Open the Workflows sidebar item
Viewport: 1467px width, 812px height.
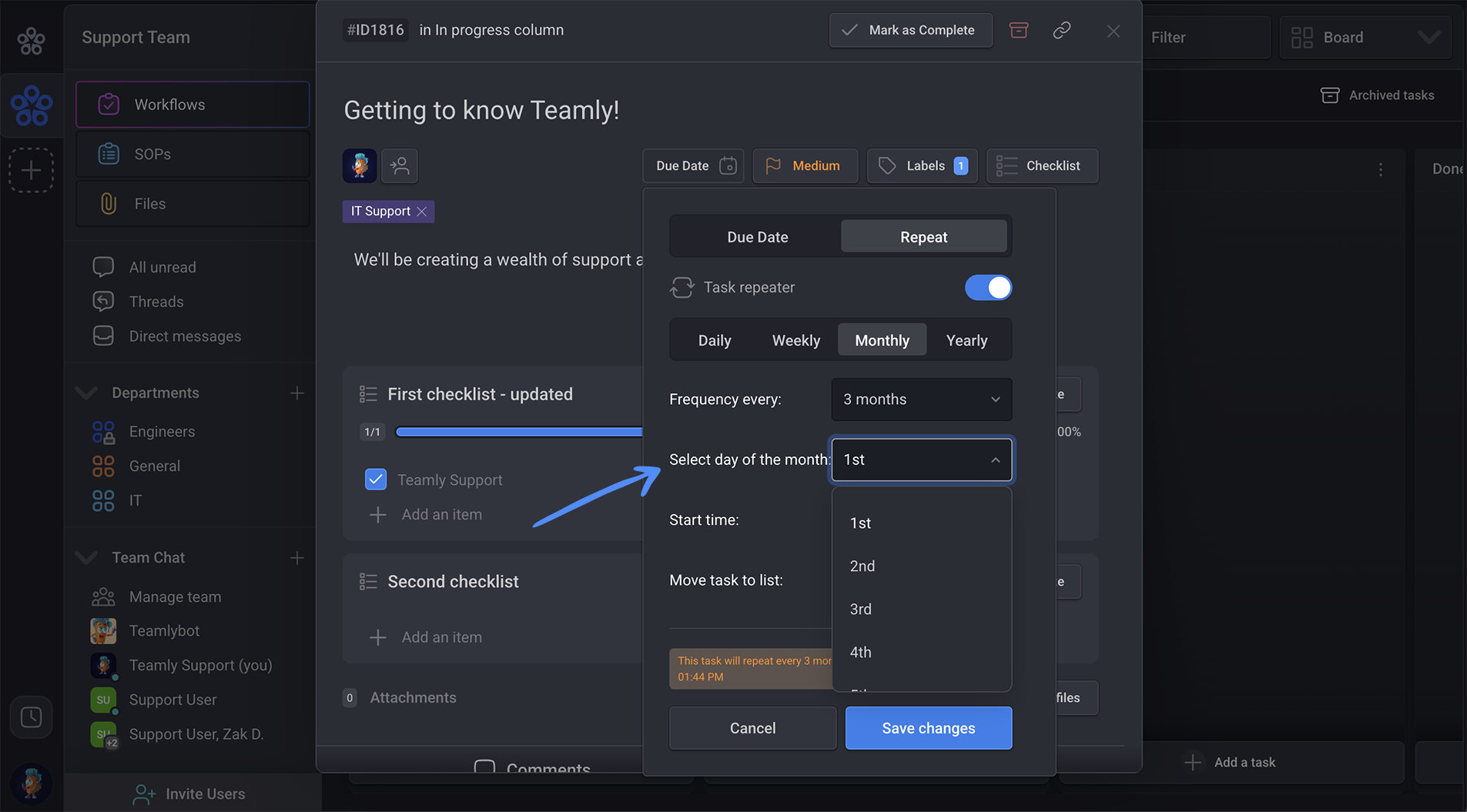point(193,105)
